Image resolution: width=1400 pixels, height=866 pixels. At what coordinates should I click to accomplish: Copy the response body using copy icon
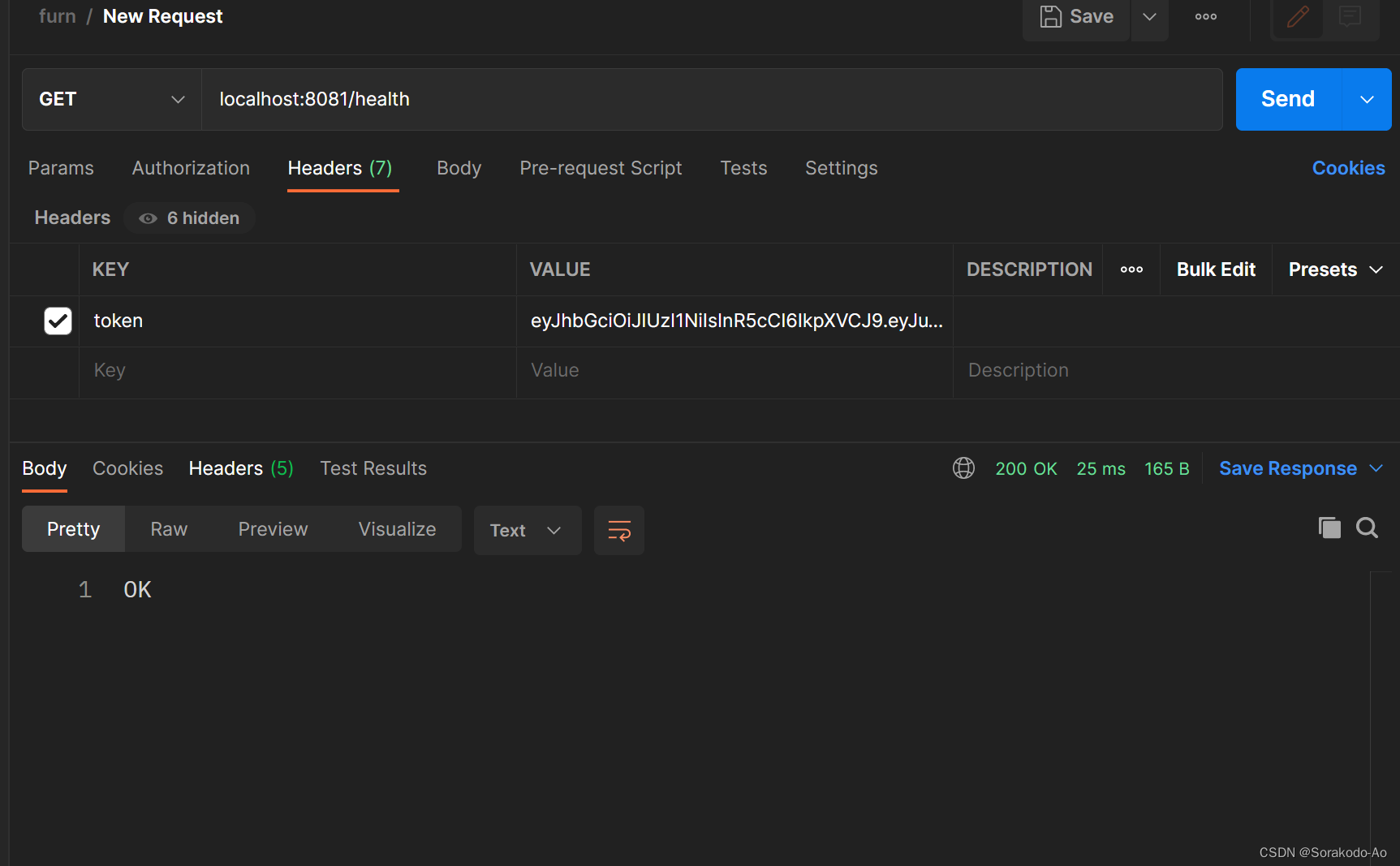click(1329, 528)
